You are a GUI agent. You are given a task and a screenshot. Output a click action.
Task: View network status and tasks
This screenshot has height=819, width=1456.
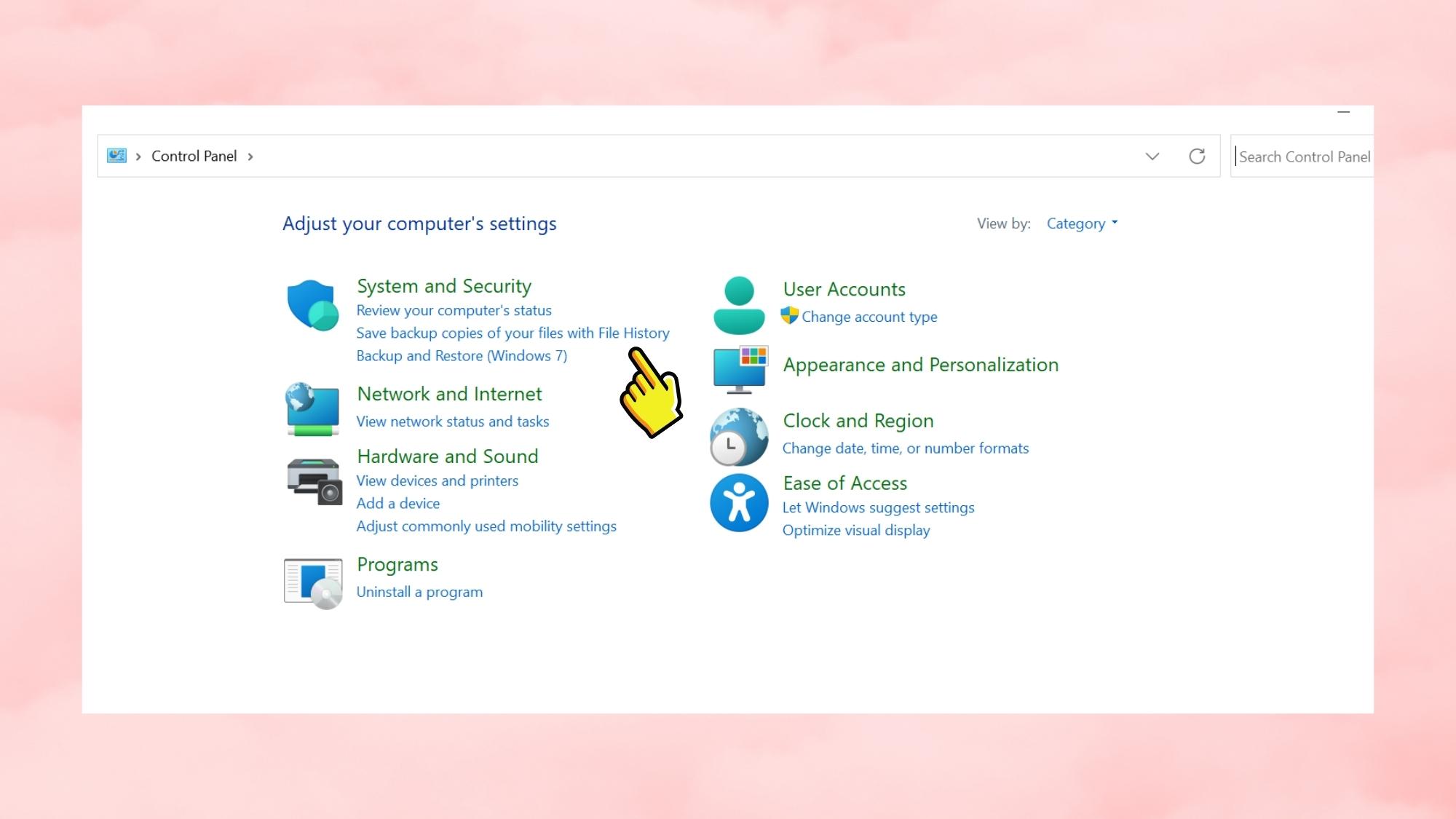point(452,422)
